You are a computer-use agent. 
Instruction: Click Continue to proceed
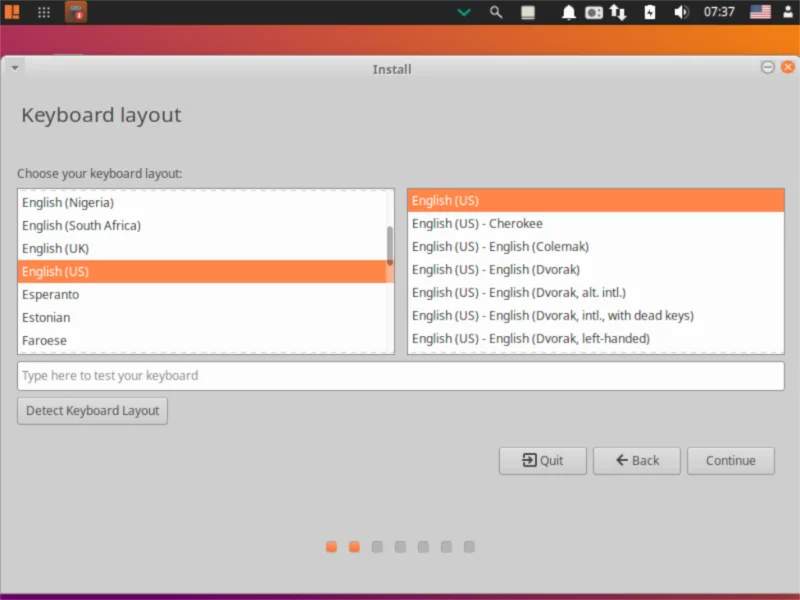tap(731, 461)
